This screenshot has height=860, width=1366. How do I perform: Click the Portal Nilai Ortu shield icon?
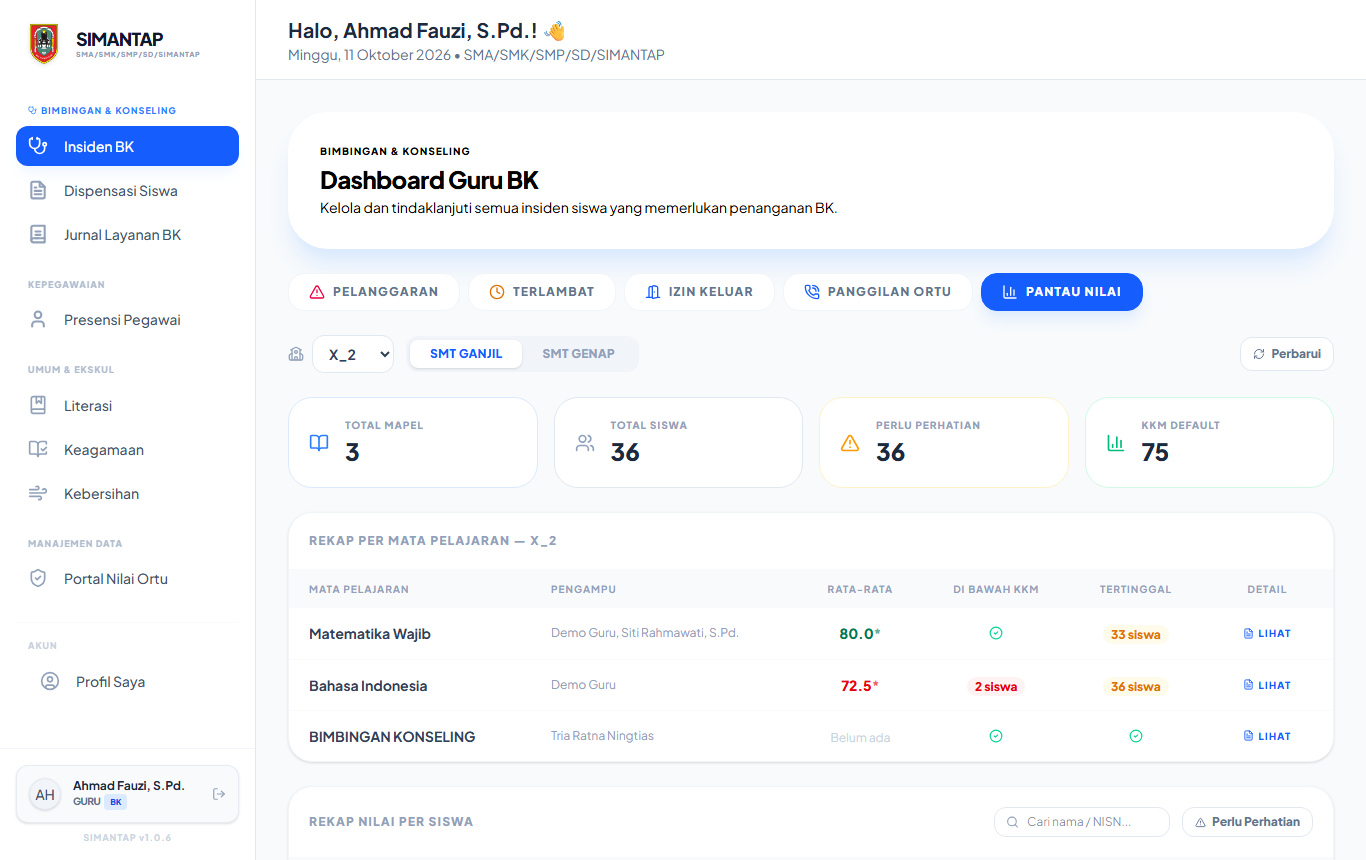point(38,578)
